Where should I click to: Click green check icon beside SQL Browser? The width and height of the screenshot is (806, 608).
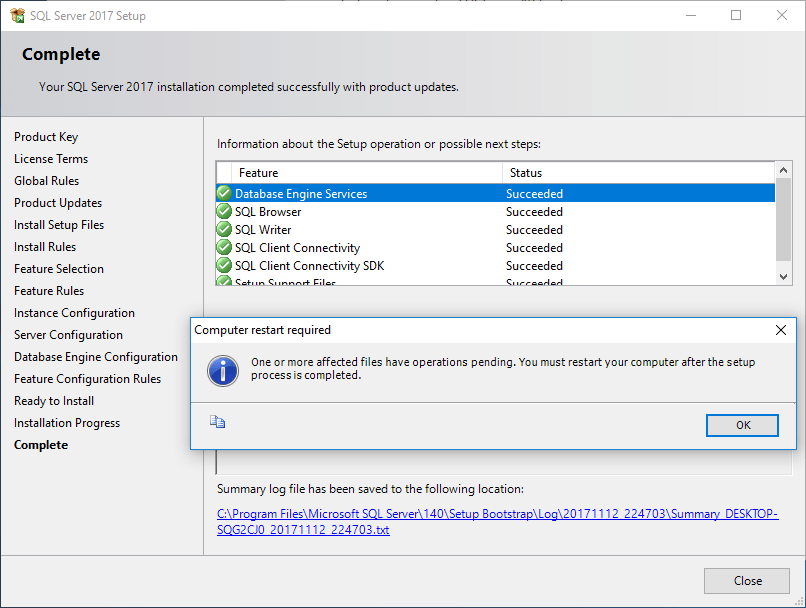(224, 211)
